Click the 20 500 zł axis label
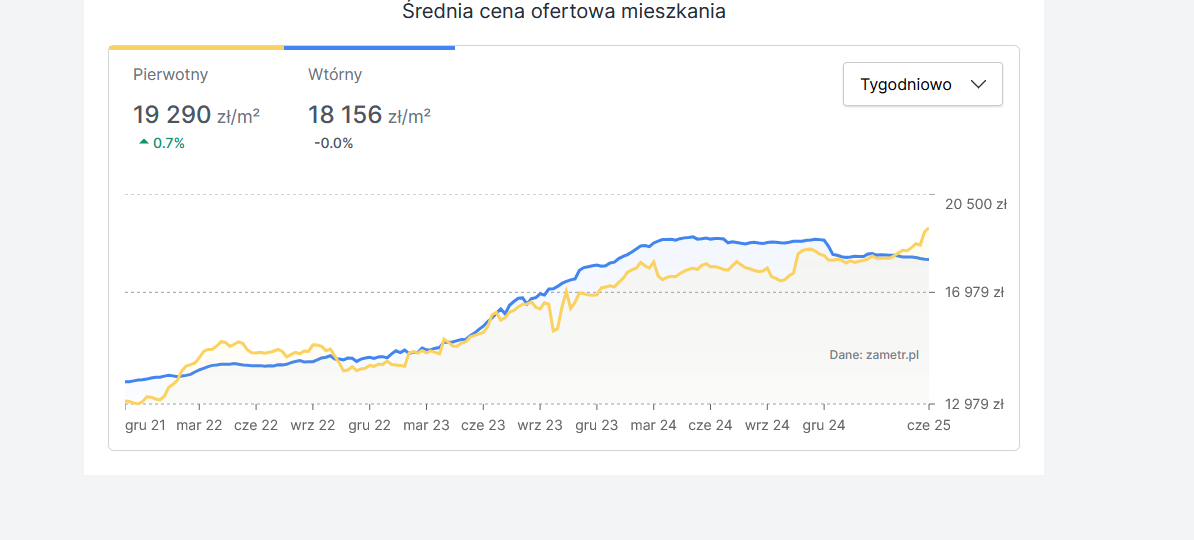1194x540 pixels. click(x=975, y=204)
